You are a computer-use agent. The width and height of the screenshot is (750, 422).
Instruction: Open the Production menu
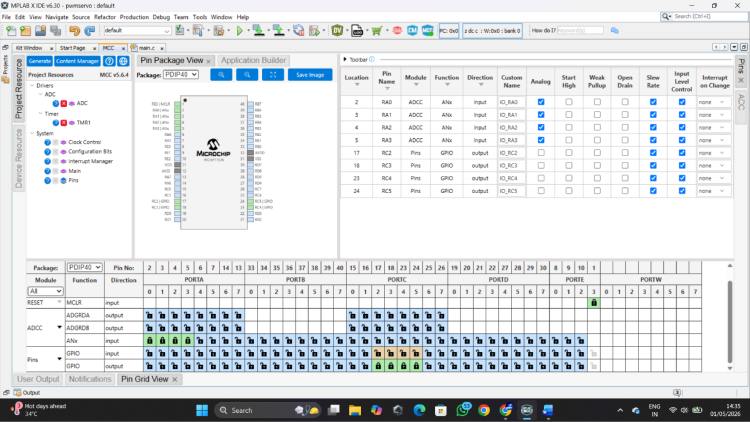[x=134, y=17]
